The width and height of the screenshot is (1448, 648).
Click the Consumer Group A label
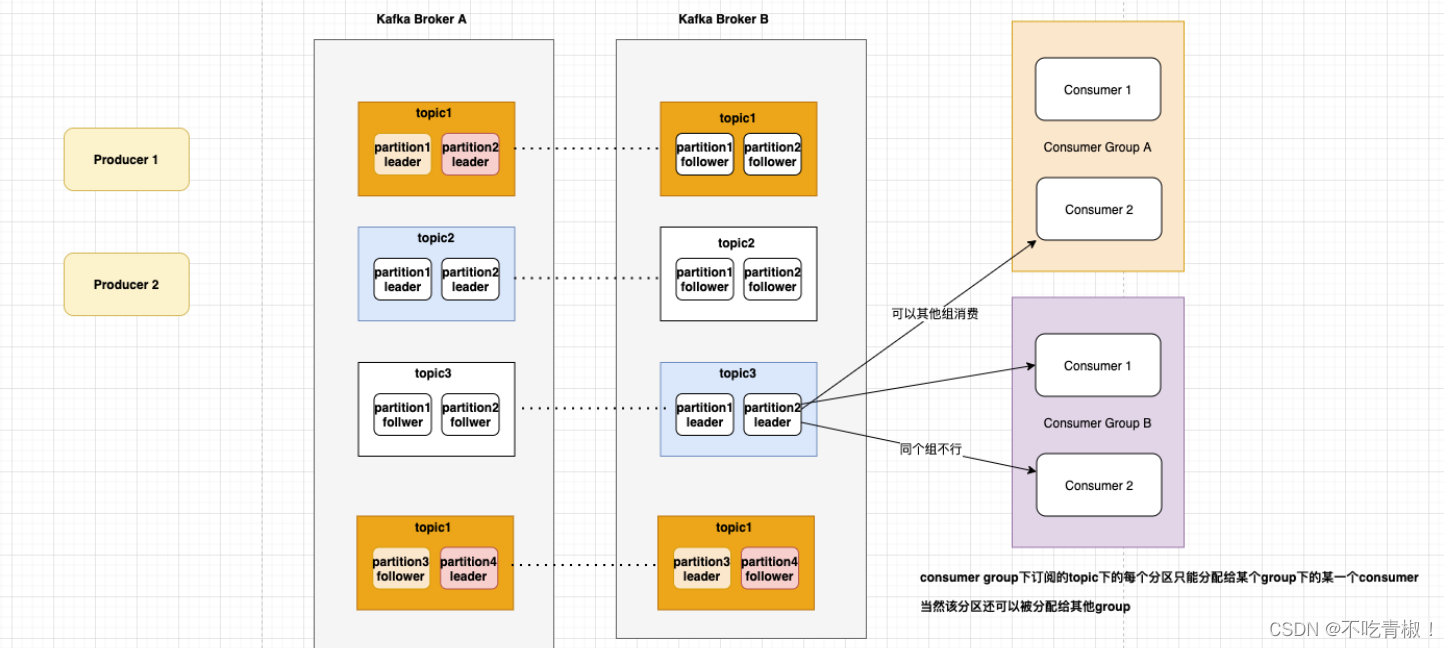tap(1097, 147)
